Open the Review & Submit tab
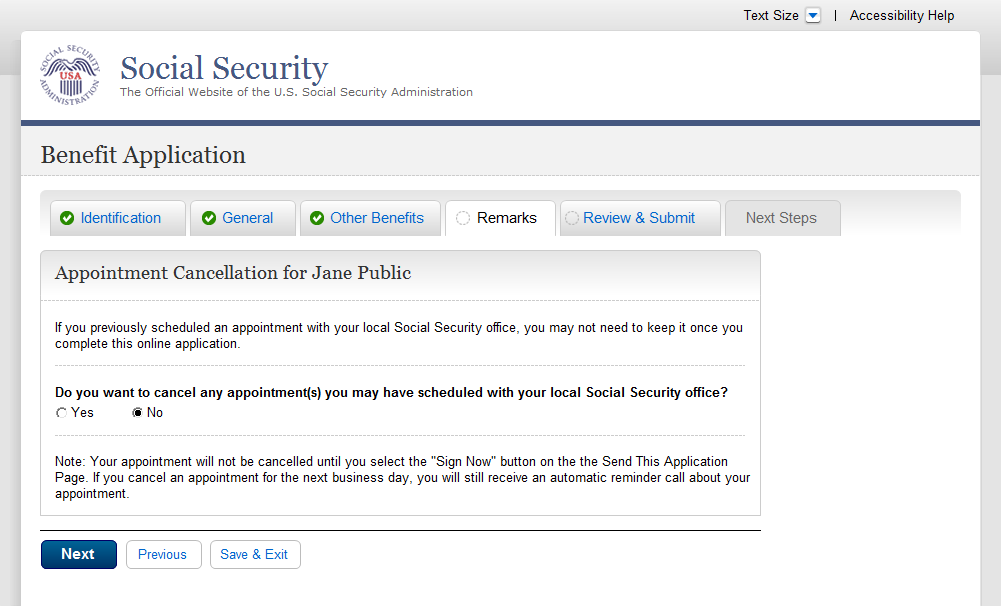Viewport: 1008px width, 613px height. click(x=639, y=218)
